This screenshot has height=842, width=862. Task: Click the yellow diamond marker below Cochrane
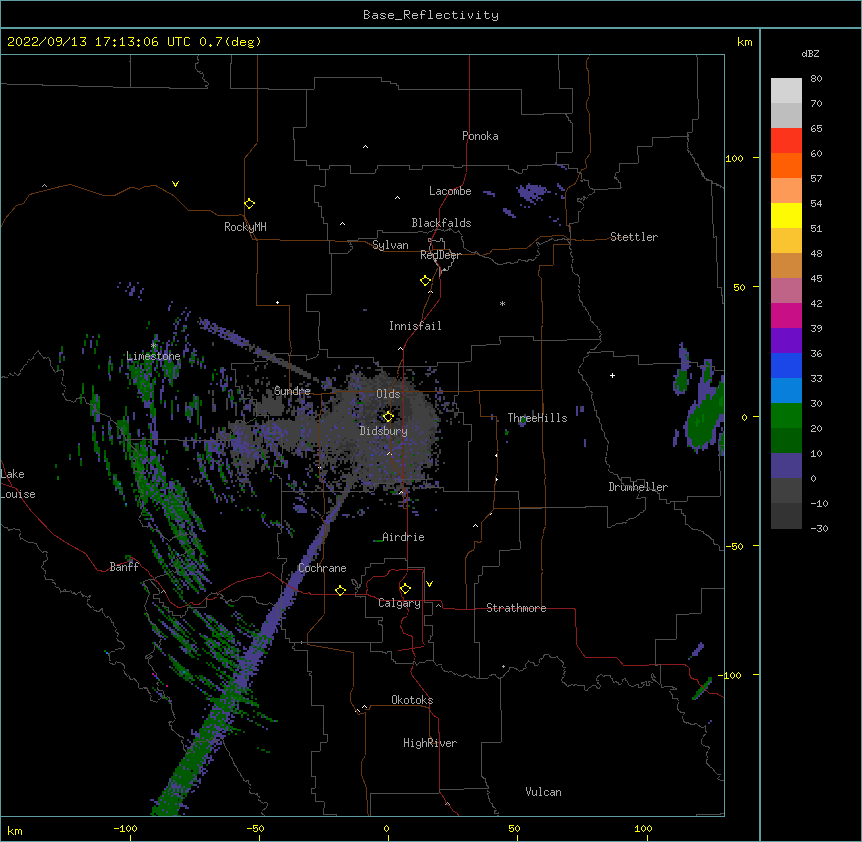[340, 590]
